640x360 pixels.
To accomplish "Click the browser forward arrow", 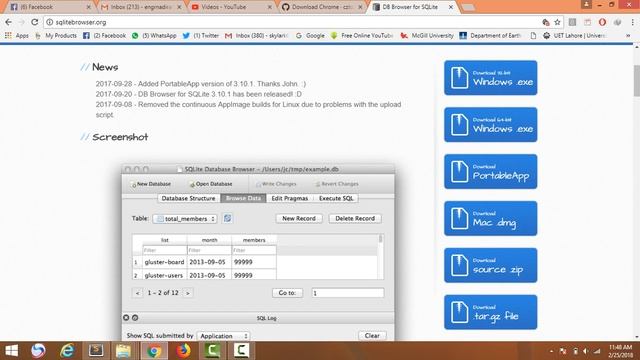I will pos(22,22).
